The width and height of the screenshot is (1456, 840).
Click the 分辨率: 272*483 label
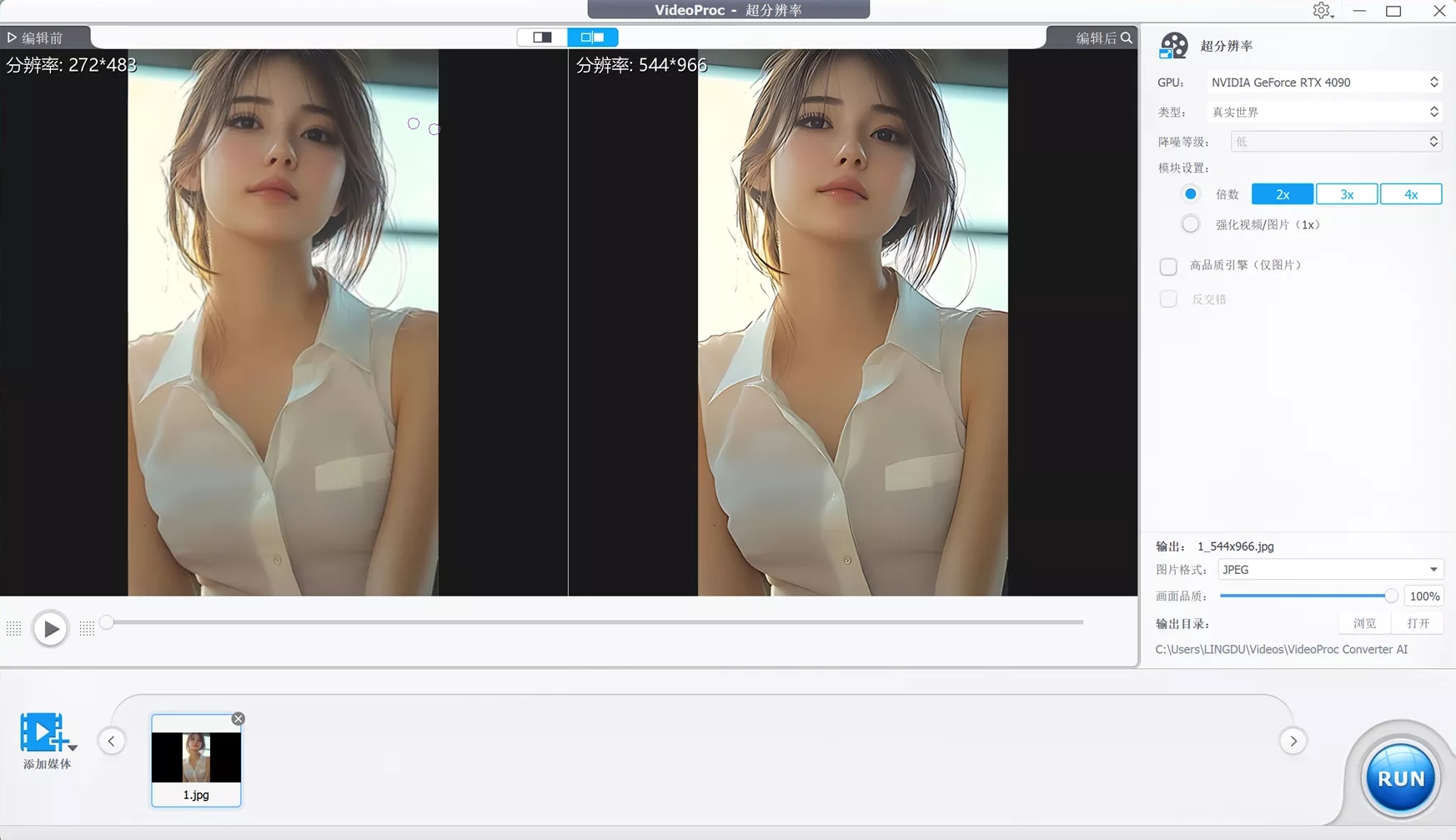71,65
